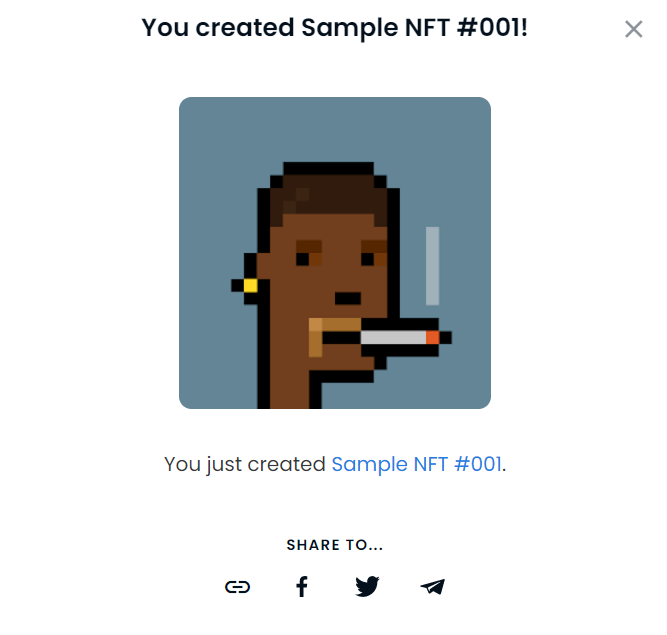
Task: Click the pixel punk NFT image
Action: click(335, 253)
